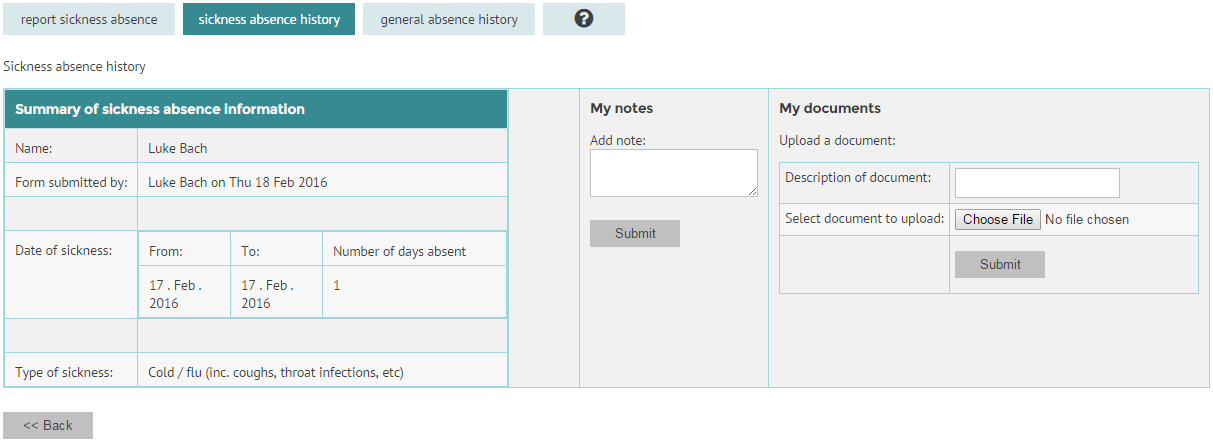This screenshot has height=442, width=1213.
Task: Click the form submitted by Luke Bach entry
Action: click(x=238, y=182)
